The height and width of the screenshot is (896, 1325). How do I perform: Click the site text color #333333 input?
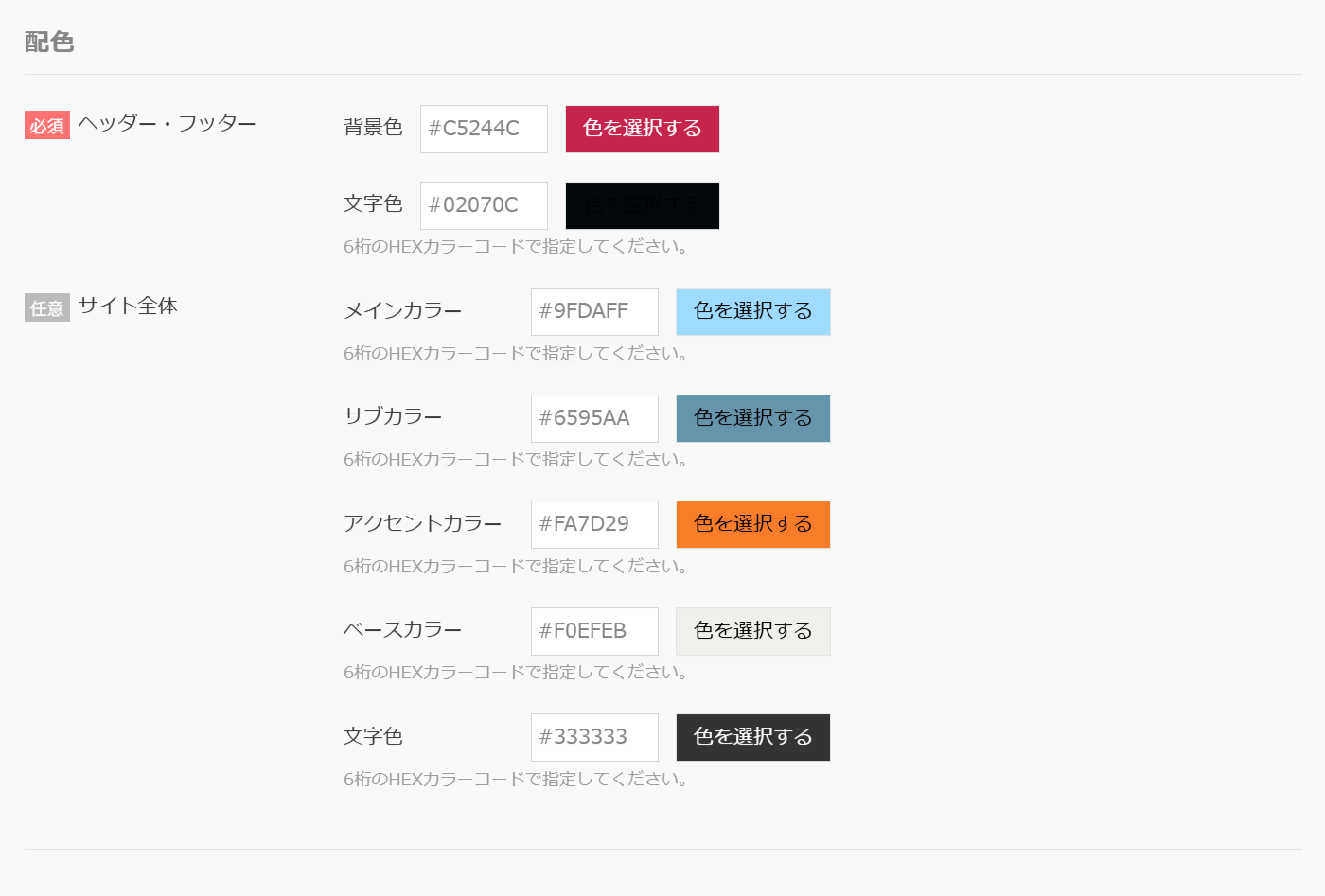594,737
